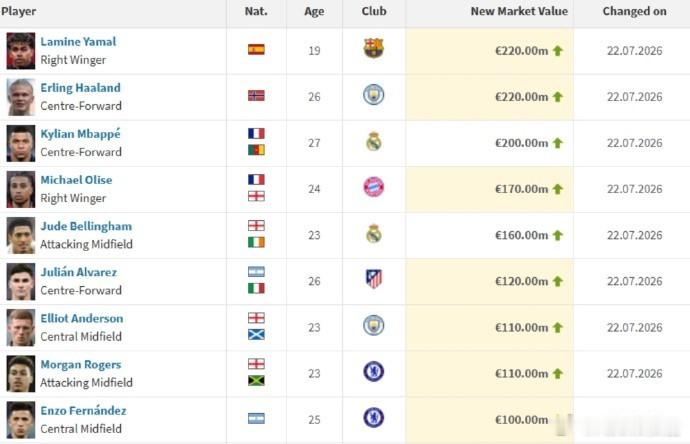Sort table by Age column header

(314, 11)
